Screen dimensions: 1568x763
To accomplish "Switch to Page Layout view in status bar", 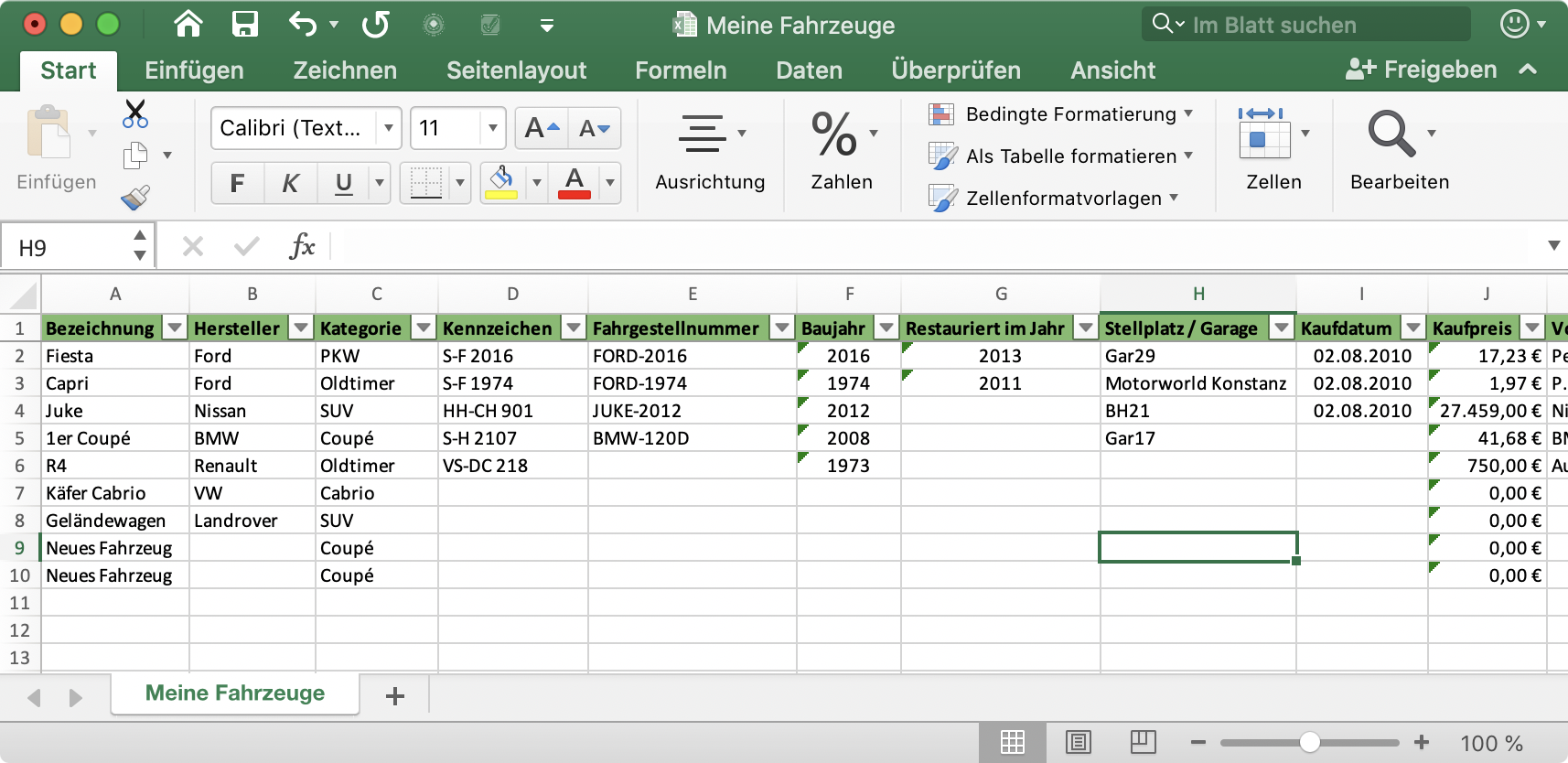I will point(1079,742).
